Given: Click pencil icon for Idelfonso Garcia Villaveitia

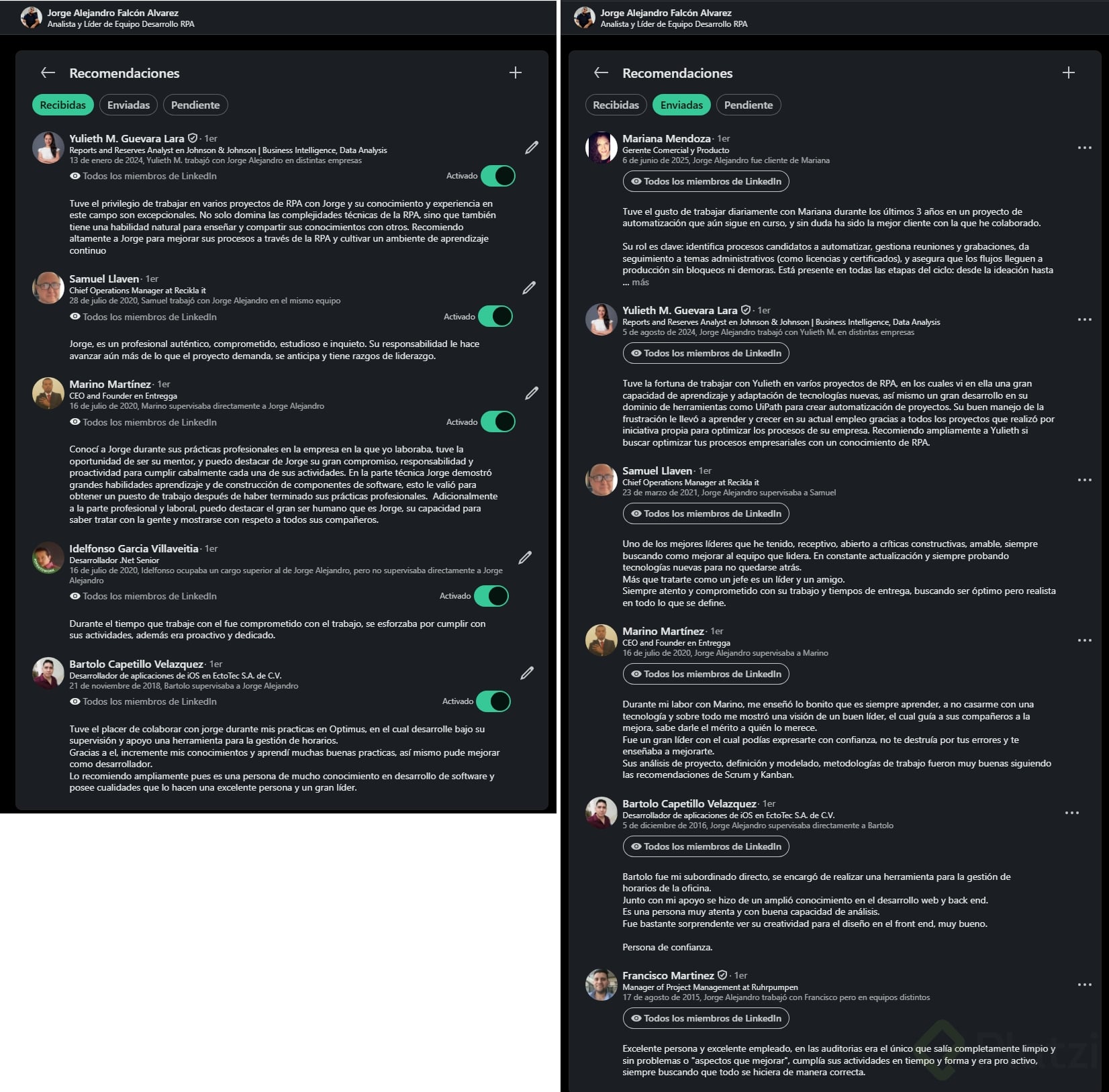Looking at the screenshot, I should [525, 558].
